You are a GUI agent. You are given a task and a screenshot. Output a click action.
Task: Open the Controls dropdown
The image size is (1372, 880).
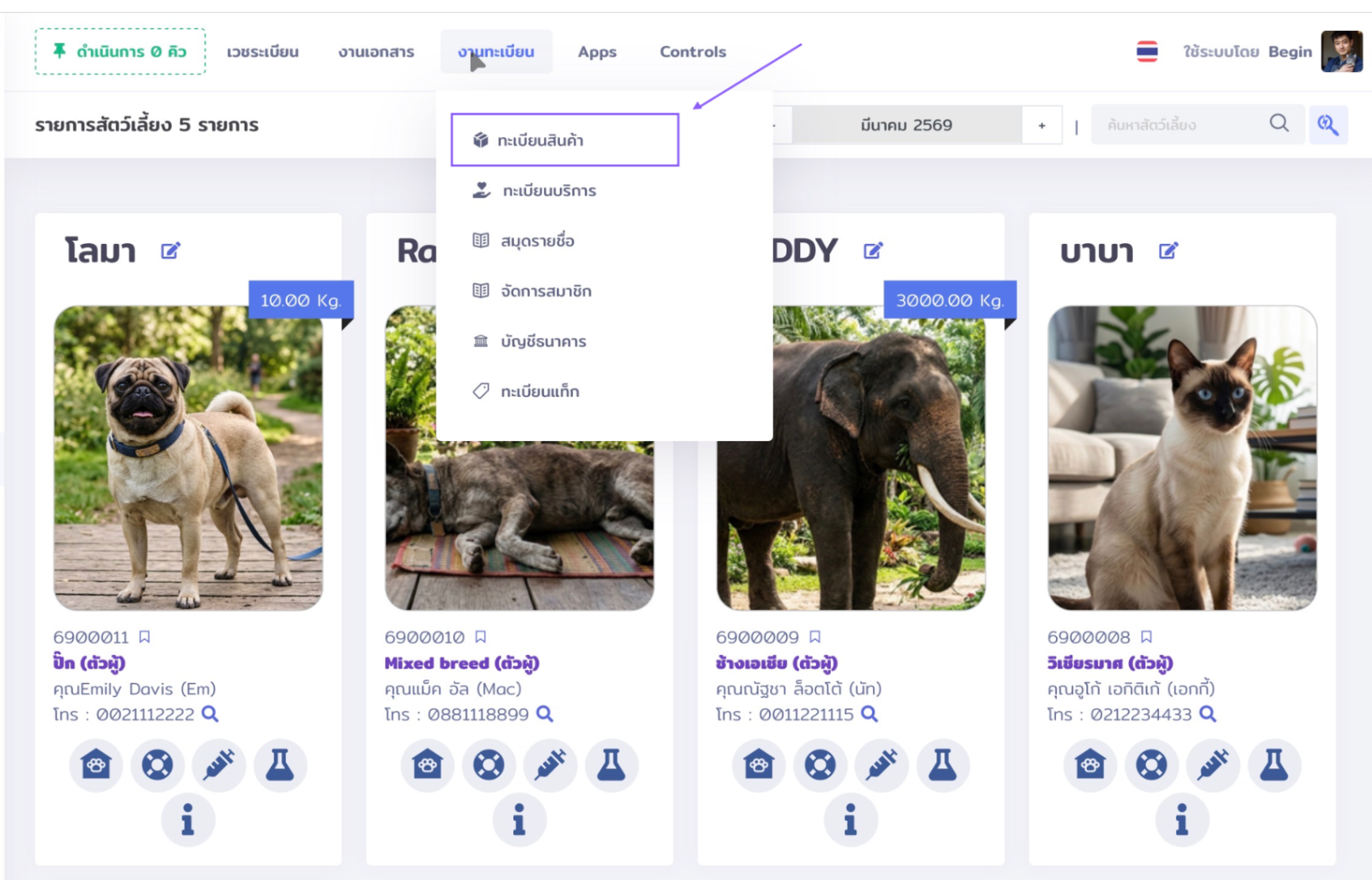coord(692,51)
